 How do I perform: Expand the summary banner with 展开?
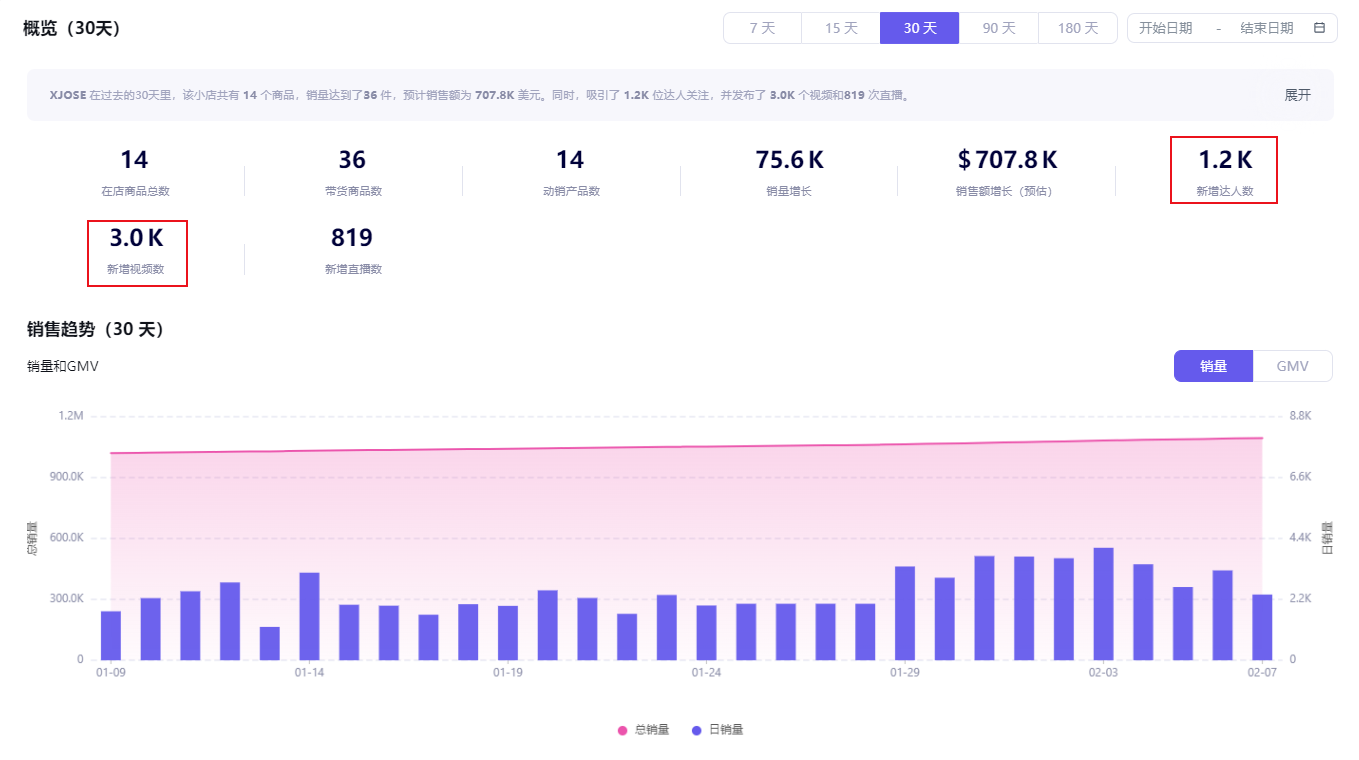tap(1297, 95)
